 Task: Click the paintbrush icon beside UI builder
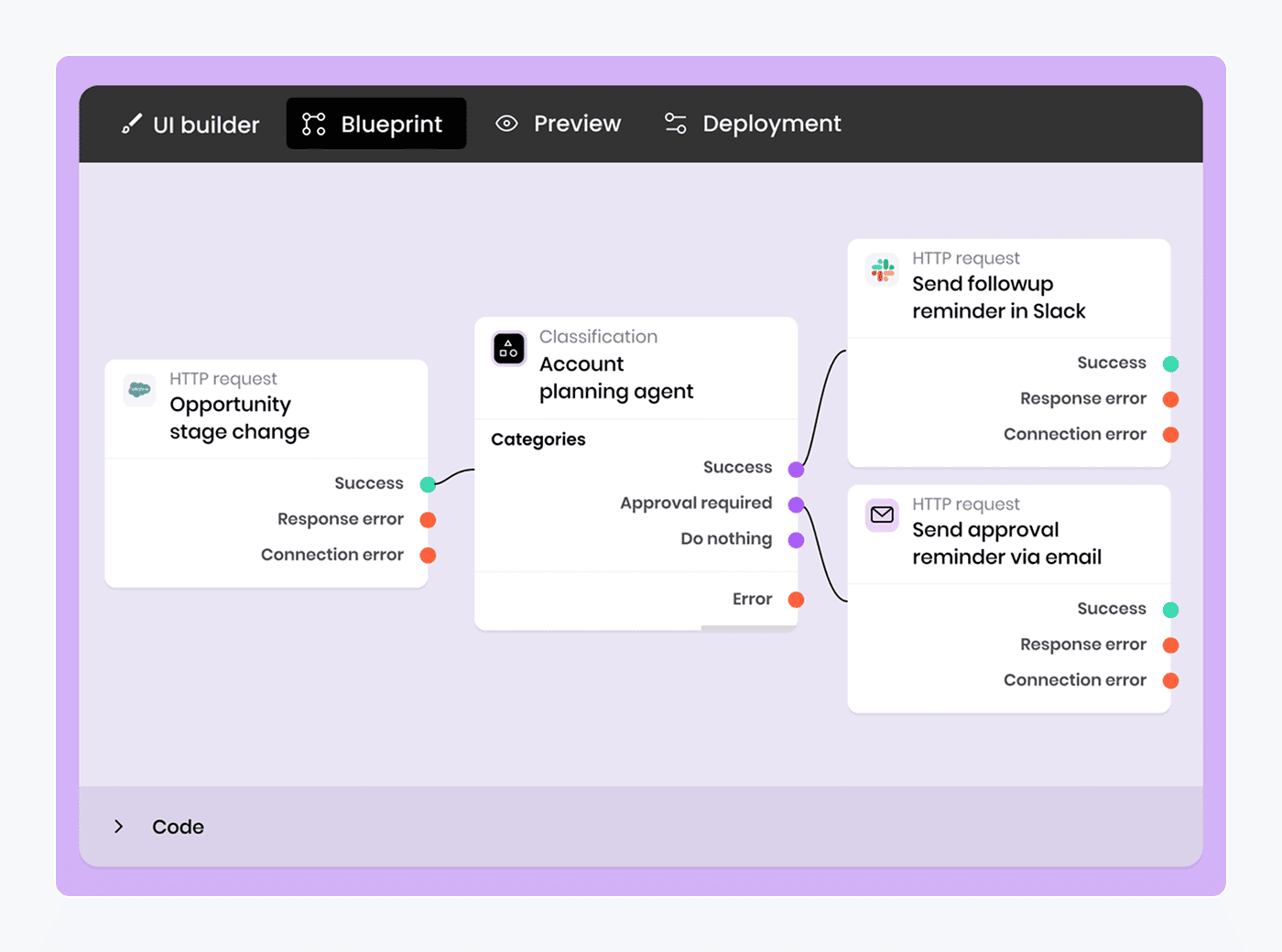point(132,124)
